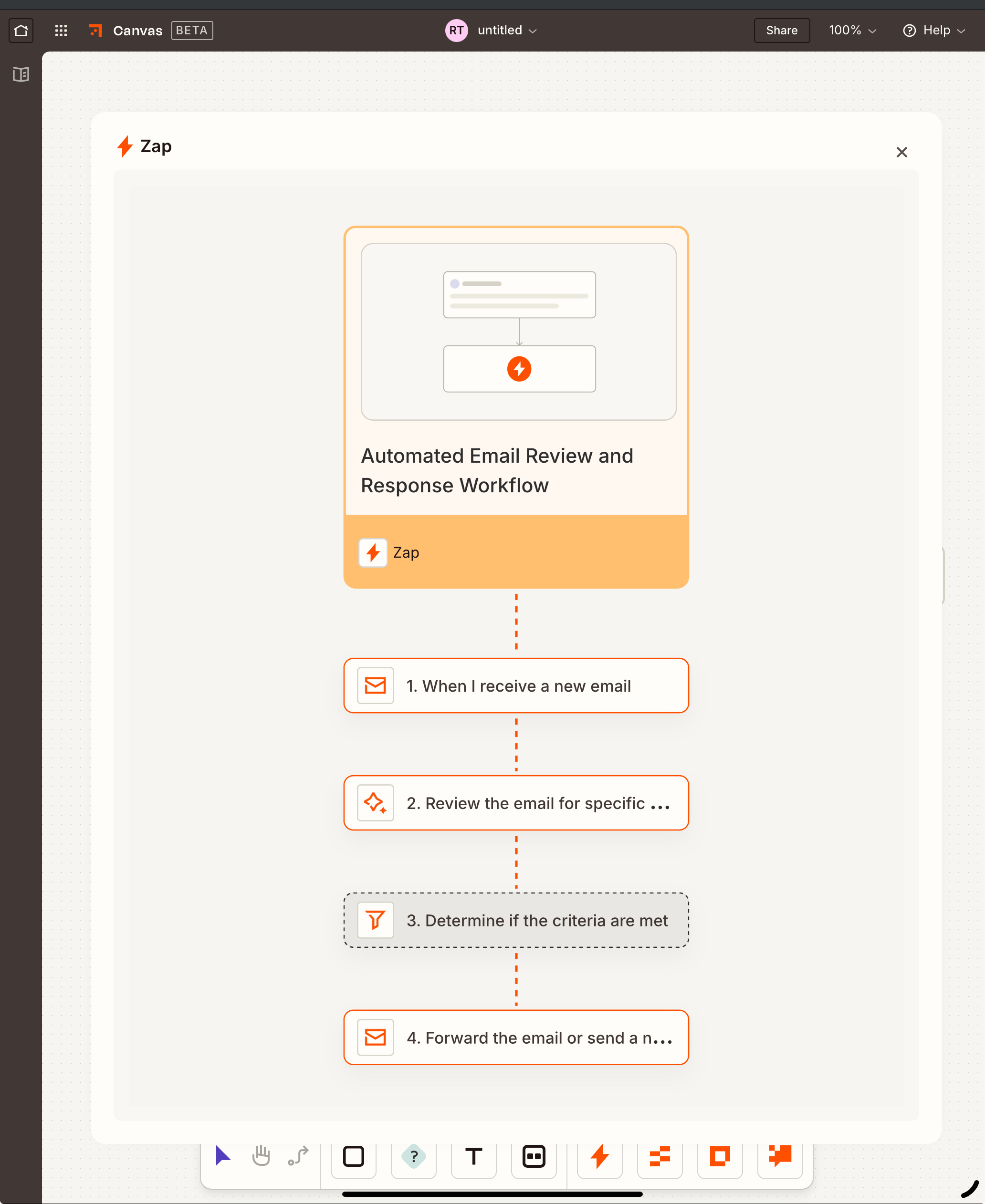Open the apps grid menu
Screen dimensions: 985x1204
(61, 31)
